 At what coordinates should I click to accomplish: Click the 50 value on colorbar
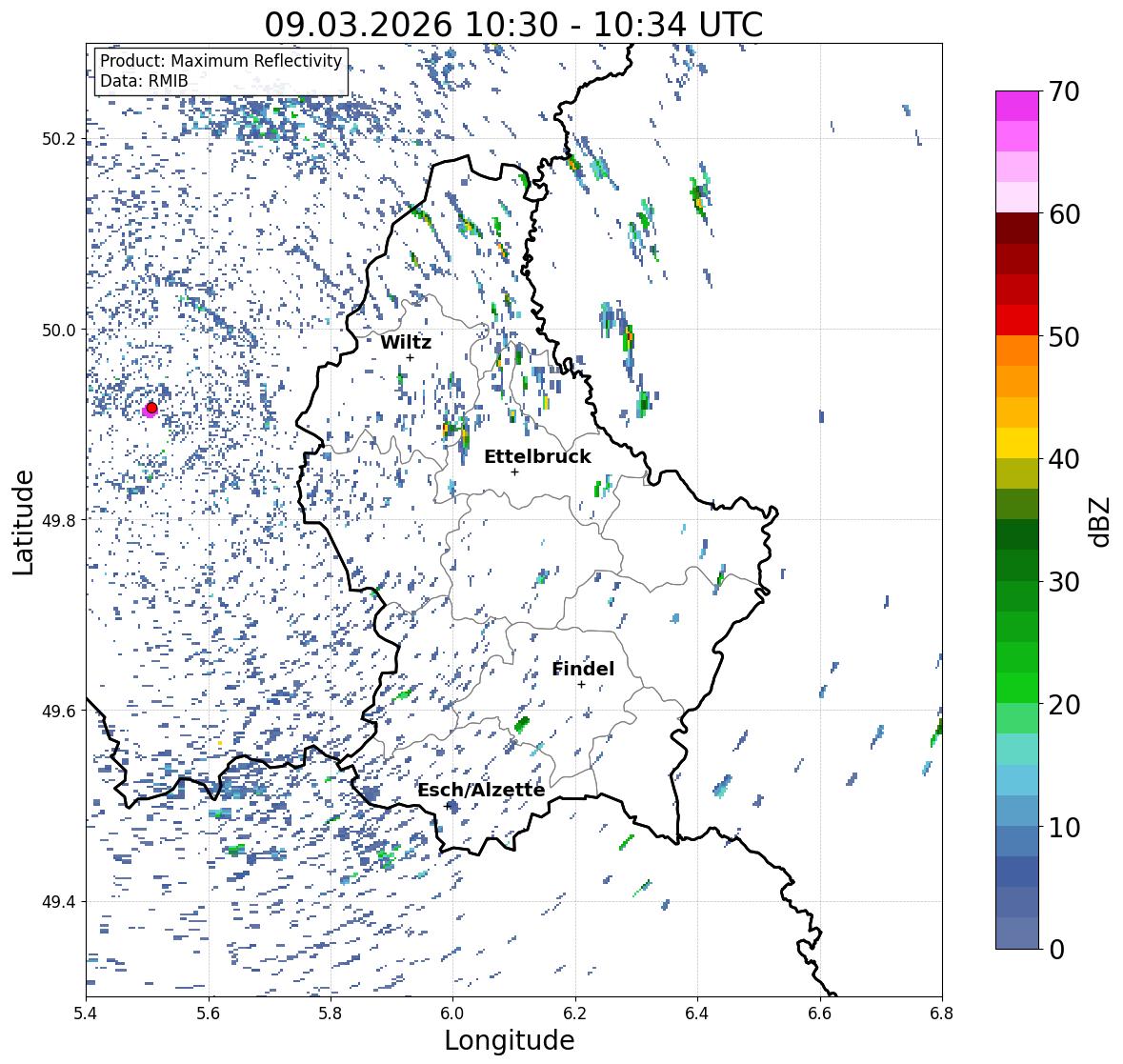1064,336
